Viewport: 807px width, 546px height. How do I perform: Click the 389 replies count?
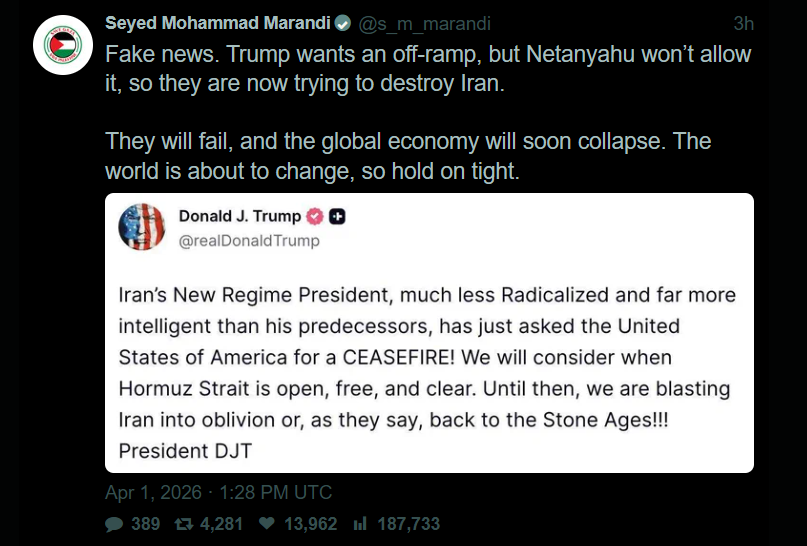145,524
